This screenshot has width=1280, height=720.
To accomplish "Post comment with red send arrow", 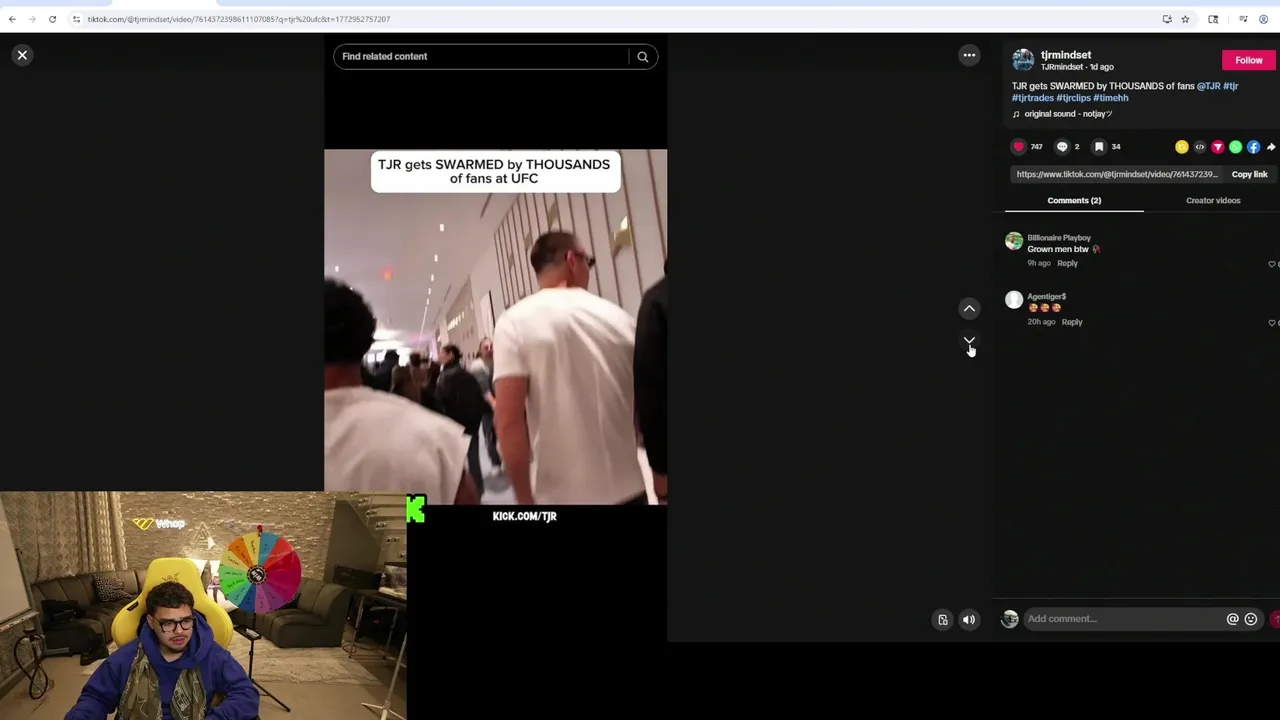I will [x=1274, y=619].
